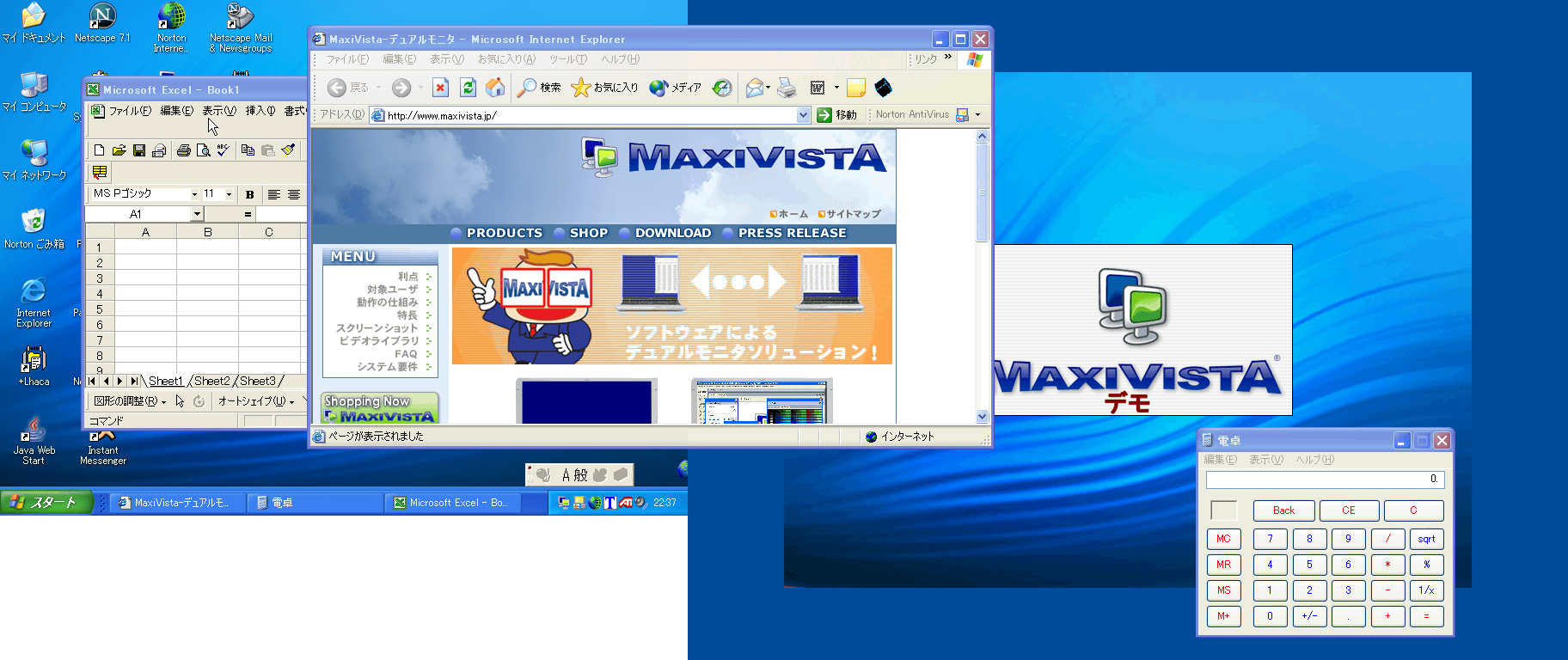Click the calculator MC memory button
The image size is (1568, 660).
click(1224, 539)
